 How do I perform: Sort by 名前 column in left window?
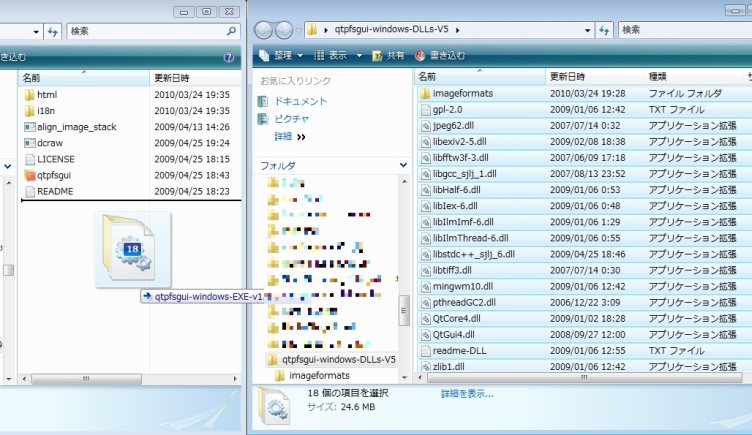pyautogui.click(x=84, y=78)
